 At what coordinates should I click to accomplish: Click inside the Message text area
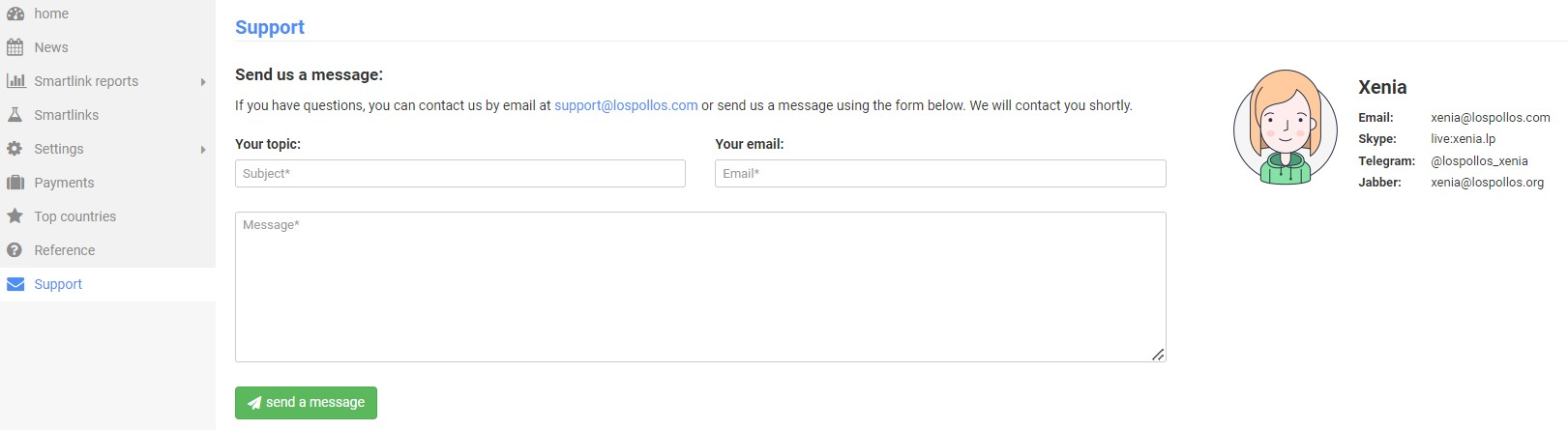699,287
